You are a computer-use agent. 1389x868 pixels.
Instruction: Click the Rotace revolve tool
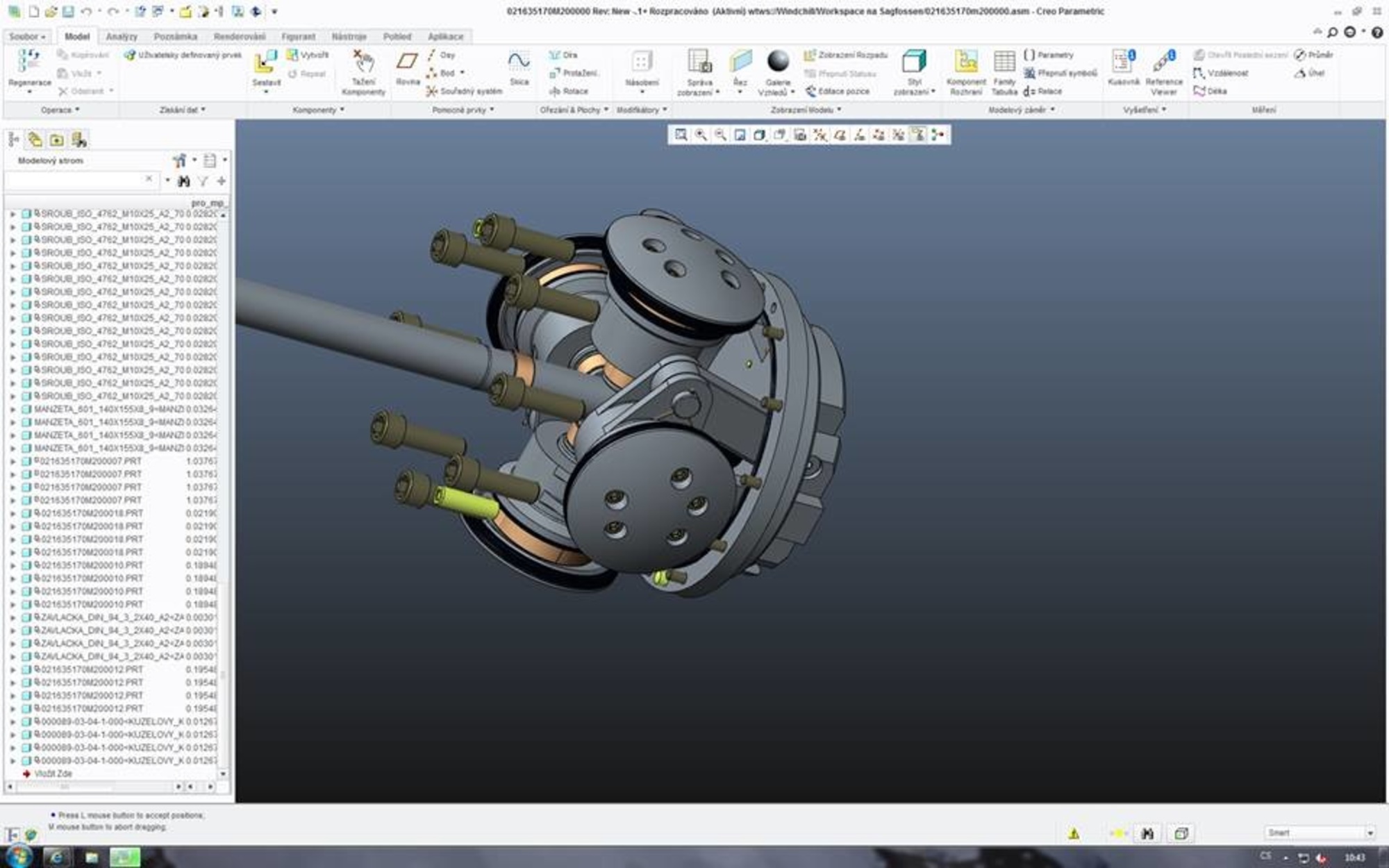coord(568,91)
